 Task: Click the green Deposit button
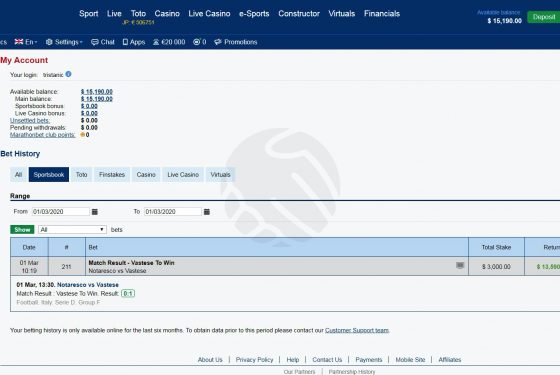click(544, 17)
